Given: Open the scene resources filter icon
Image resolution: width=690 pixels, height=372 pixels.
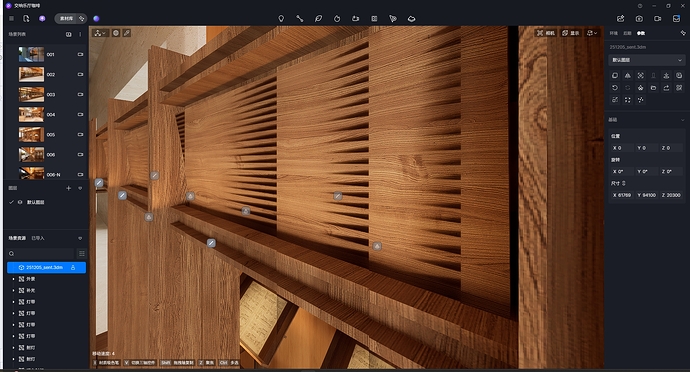Looking at the screenshot, I should coord(80,238).
